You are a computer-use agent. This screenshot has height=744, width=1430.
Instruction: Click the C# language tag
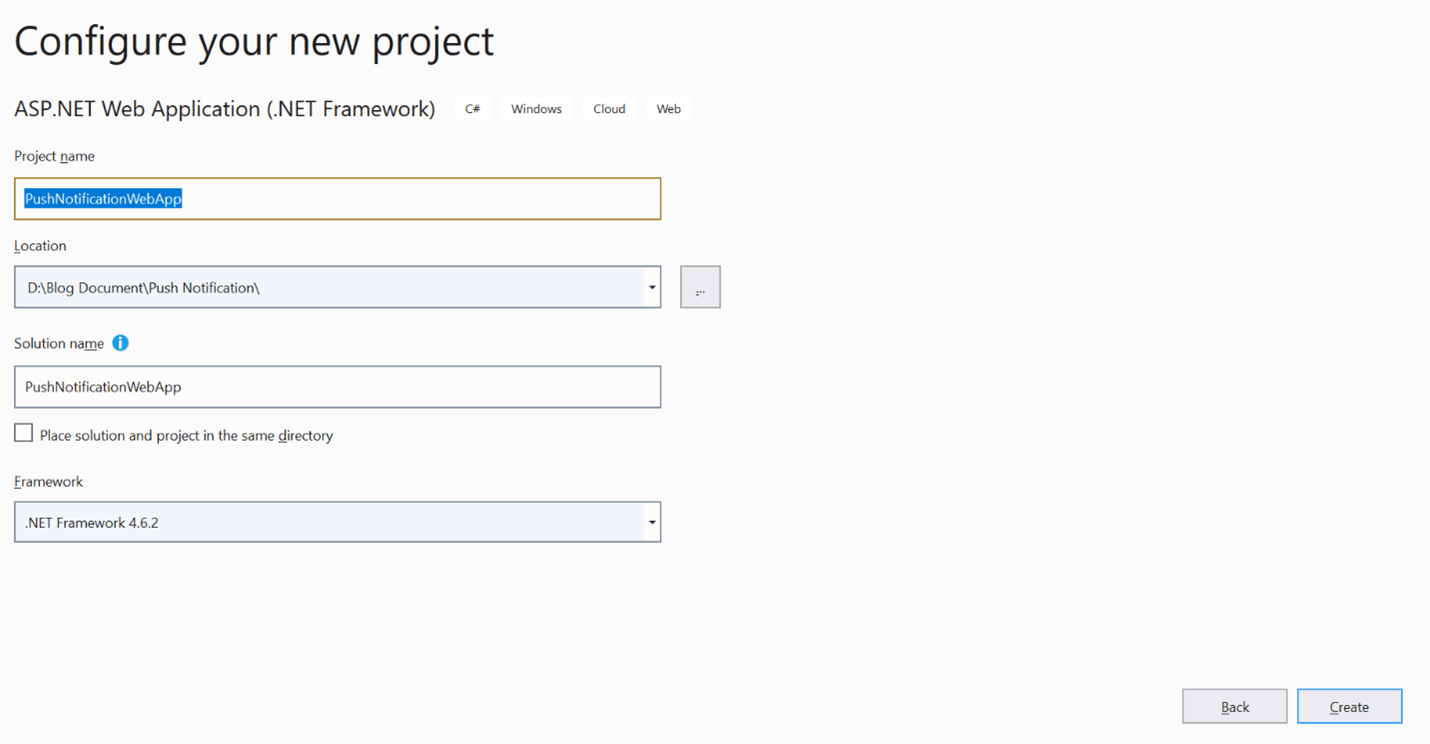pyautogui.click(x=473, y=109)
